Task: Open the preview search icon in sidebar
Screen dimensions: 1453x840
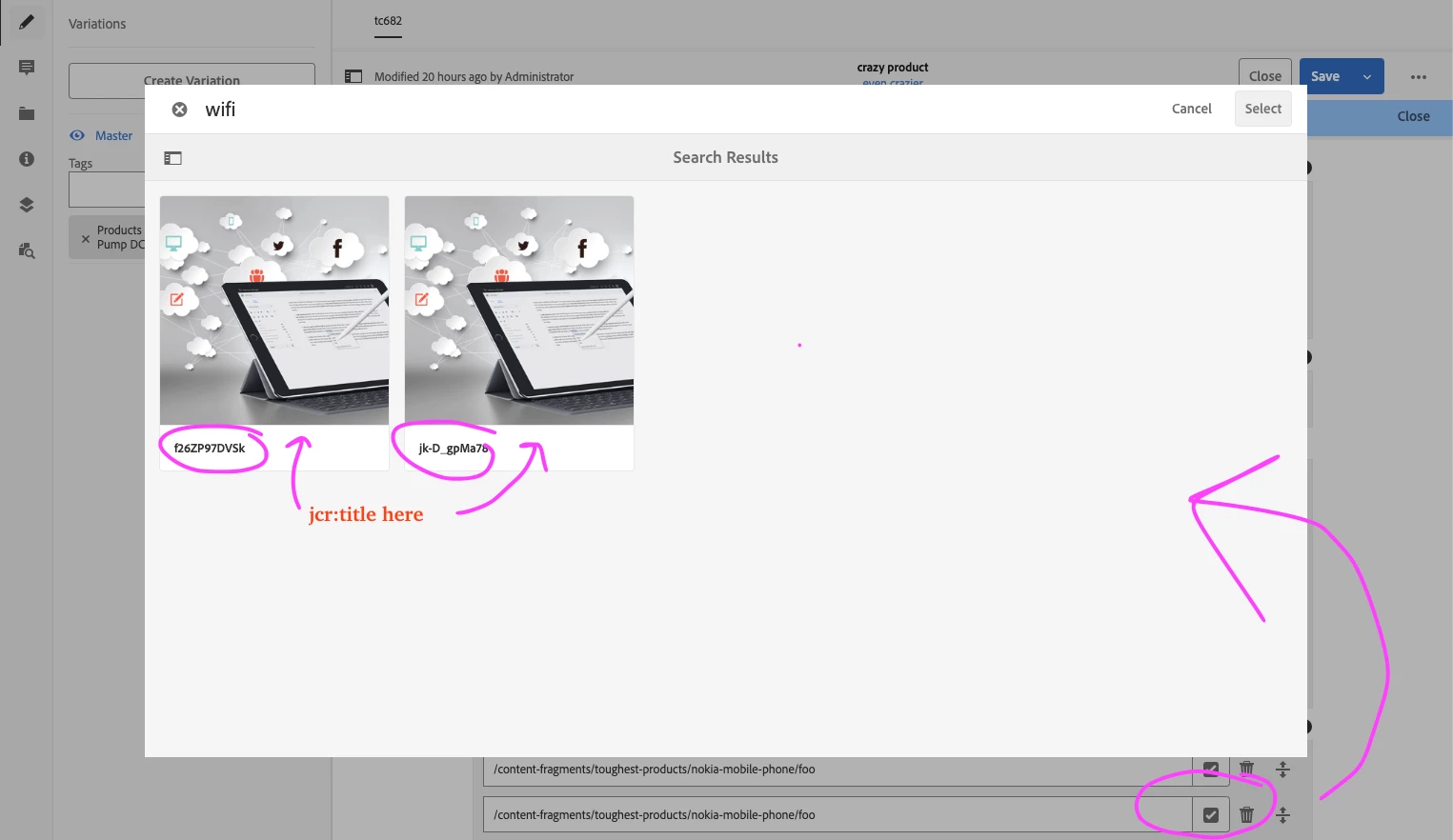Action: 27,250
